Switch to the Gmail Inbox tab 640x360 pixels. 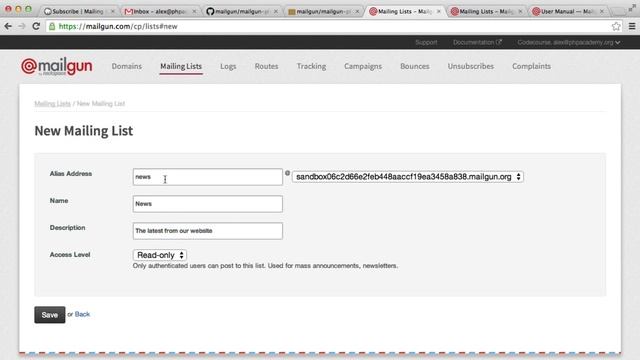[159, 11]
